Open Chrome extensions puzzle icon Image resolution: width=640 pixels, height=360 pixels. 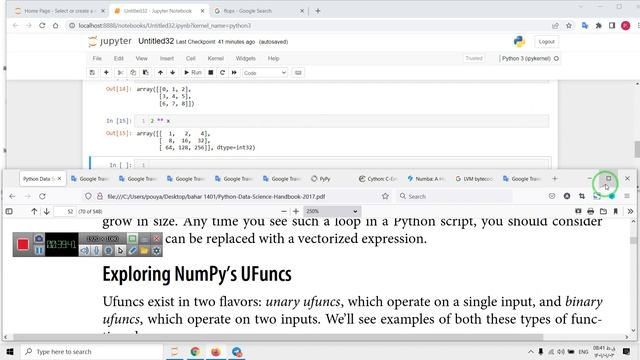click(598, 25)
